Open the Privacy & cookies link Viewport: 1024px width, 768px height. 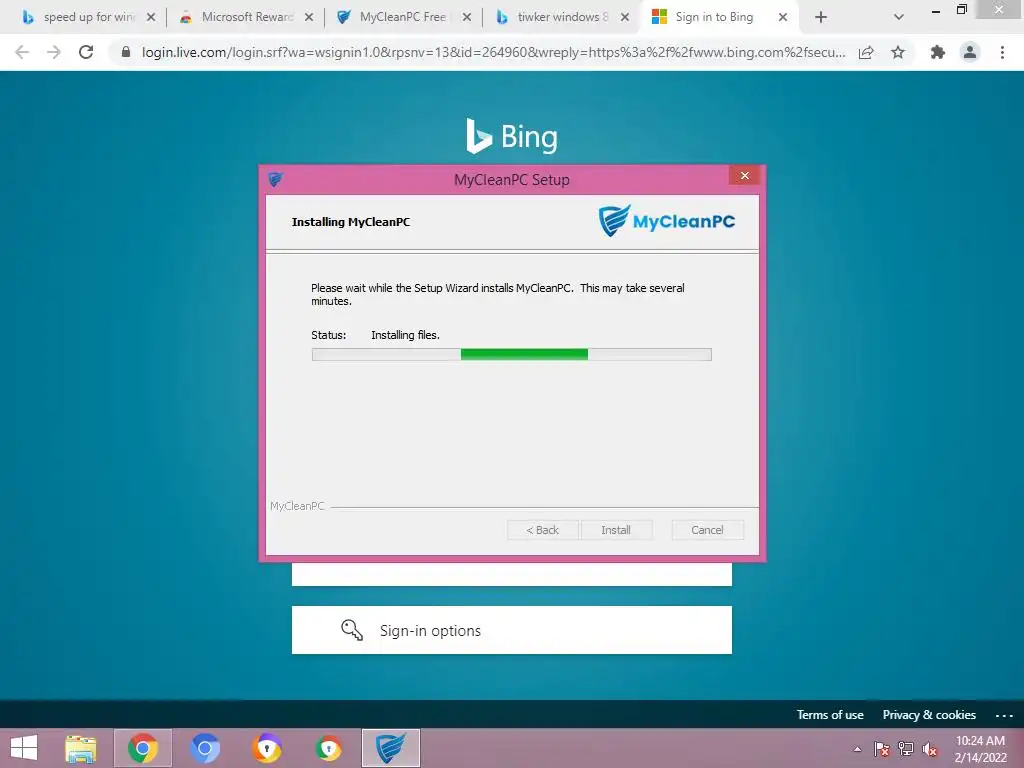(929, 715)
